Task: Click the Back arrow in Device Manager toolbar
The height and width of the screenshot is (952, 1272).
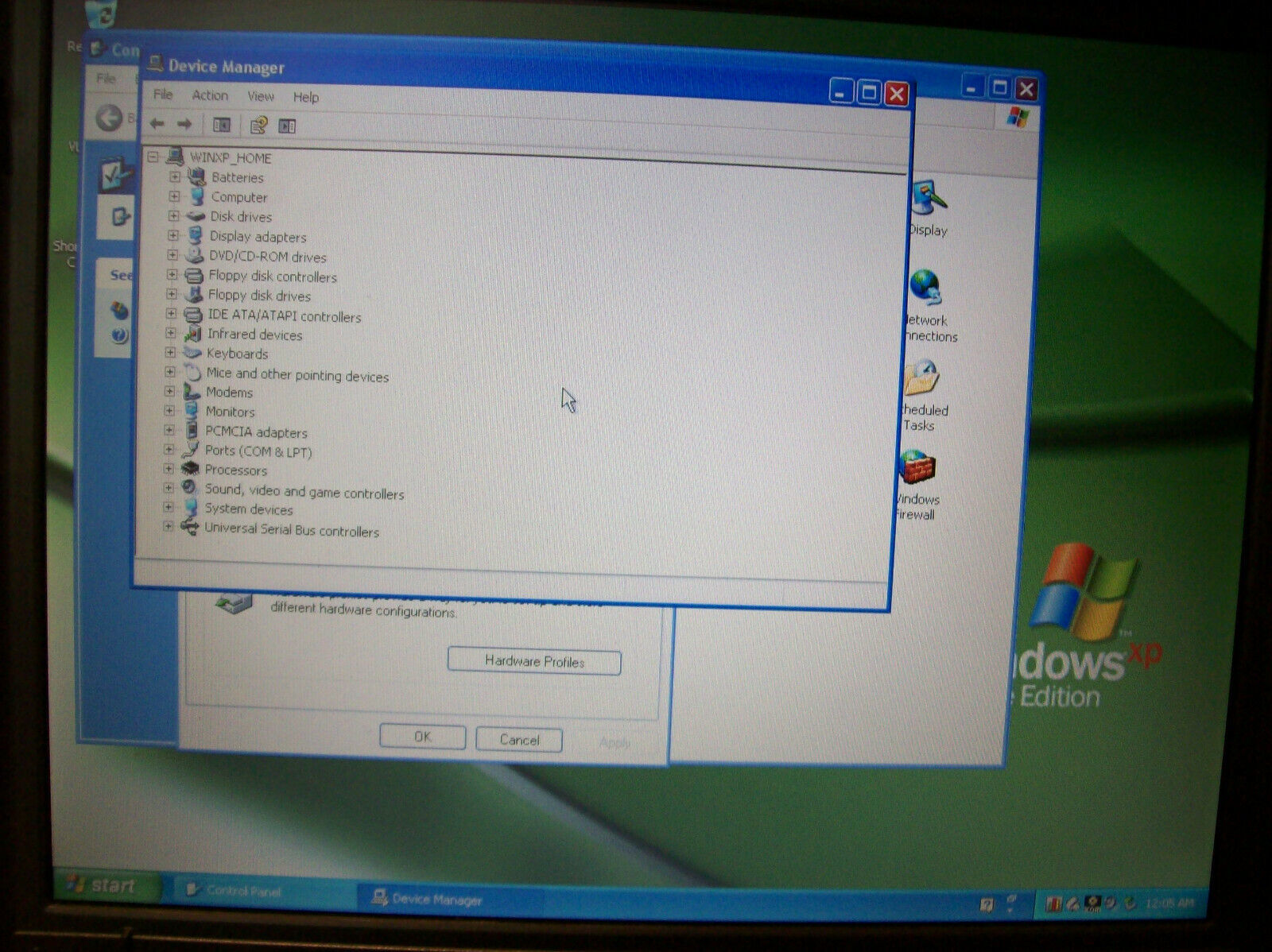Action: [x=157, y=124]
